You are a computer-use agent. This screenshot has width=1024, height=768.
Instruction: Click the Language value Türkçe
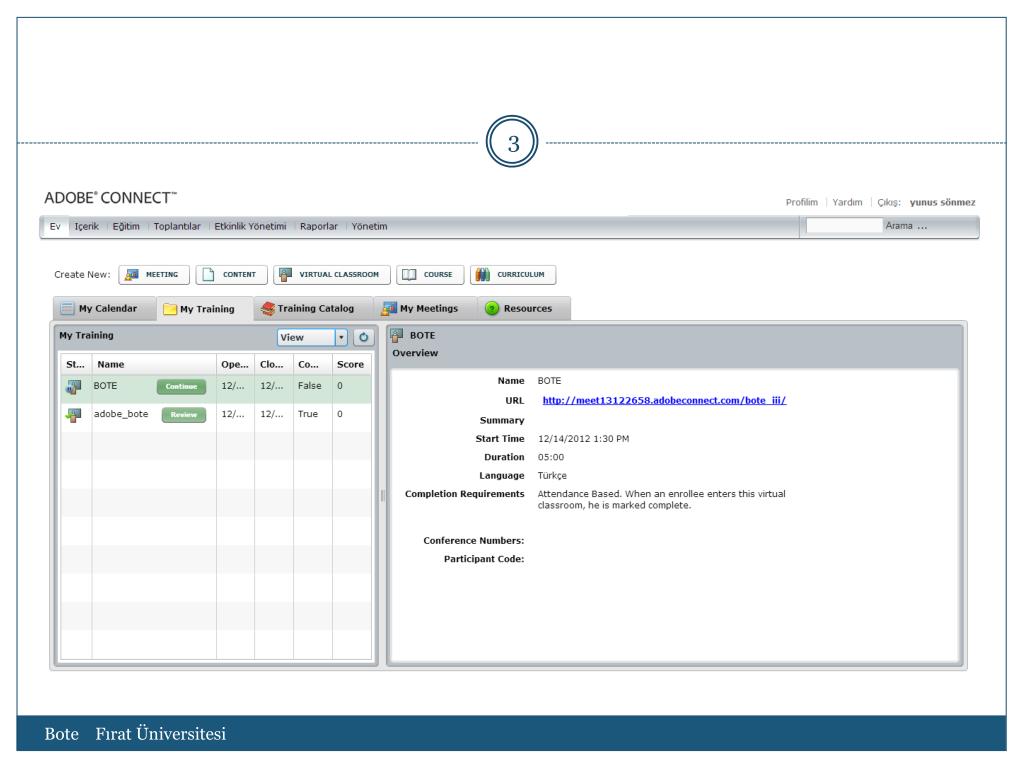pos(552,475)
